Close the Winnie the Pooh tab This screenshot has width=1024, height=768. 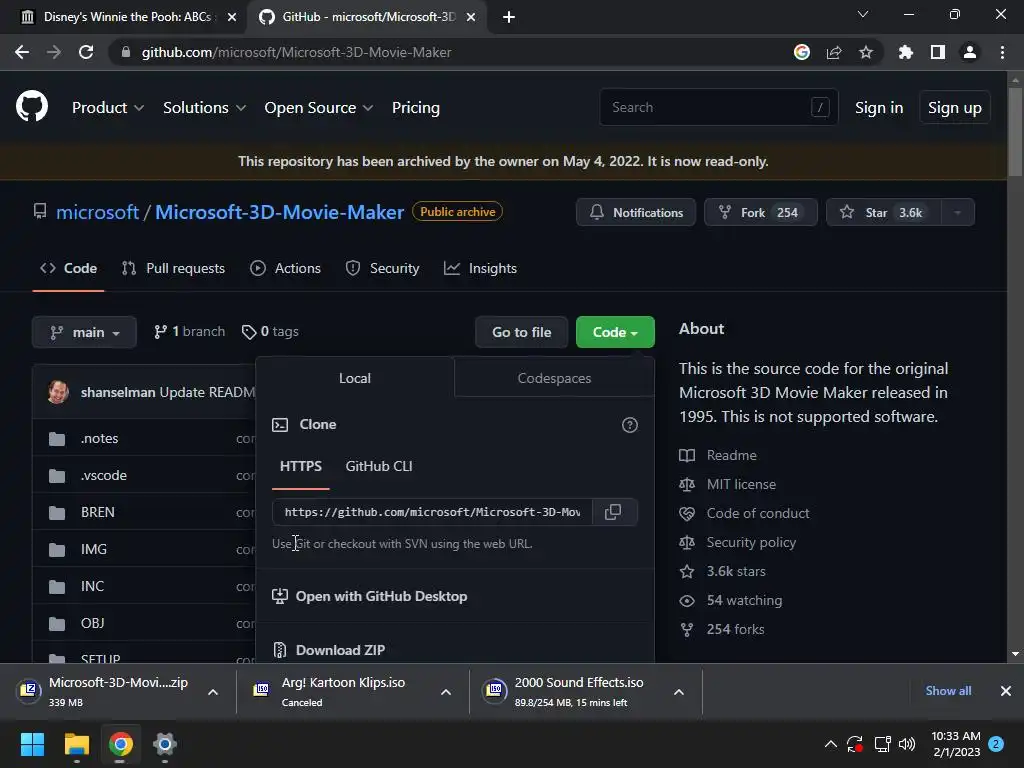(232, 17)
